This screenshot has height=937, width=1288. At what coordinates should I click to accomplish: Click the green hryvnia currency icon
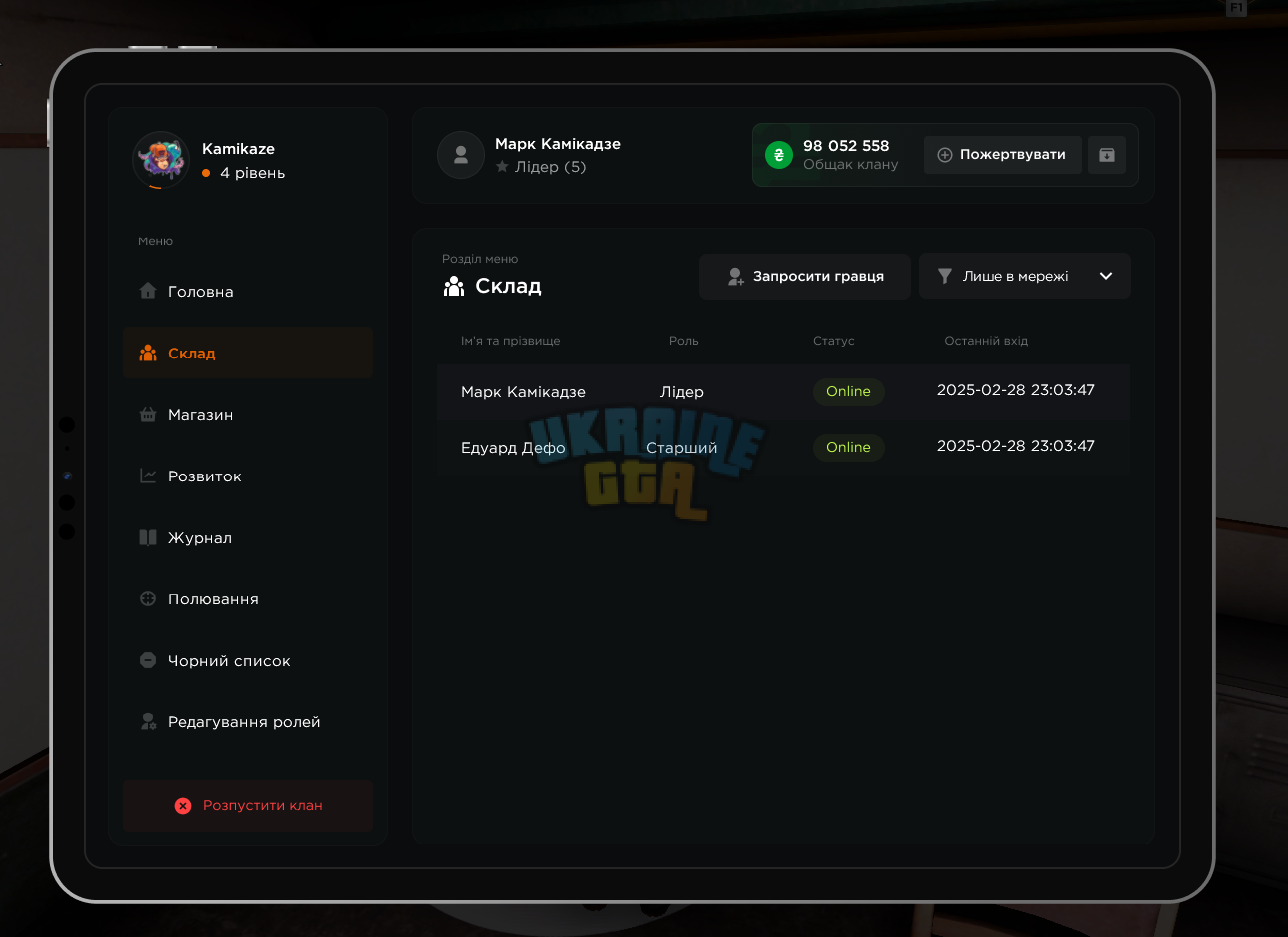point(778,155)
